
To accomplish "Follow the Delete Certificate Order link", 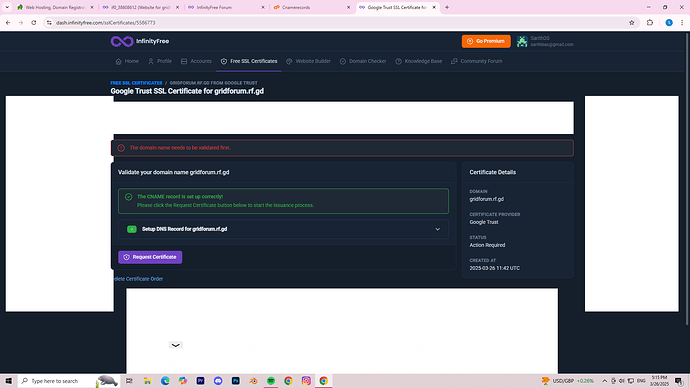I will [138, 279].
